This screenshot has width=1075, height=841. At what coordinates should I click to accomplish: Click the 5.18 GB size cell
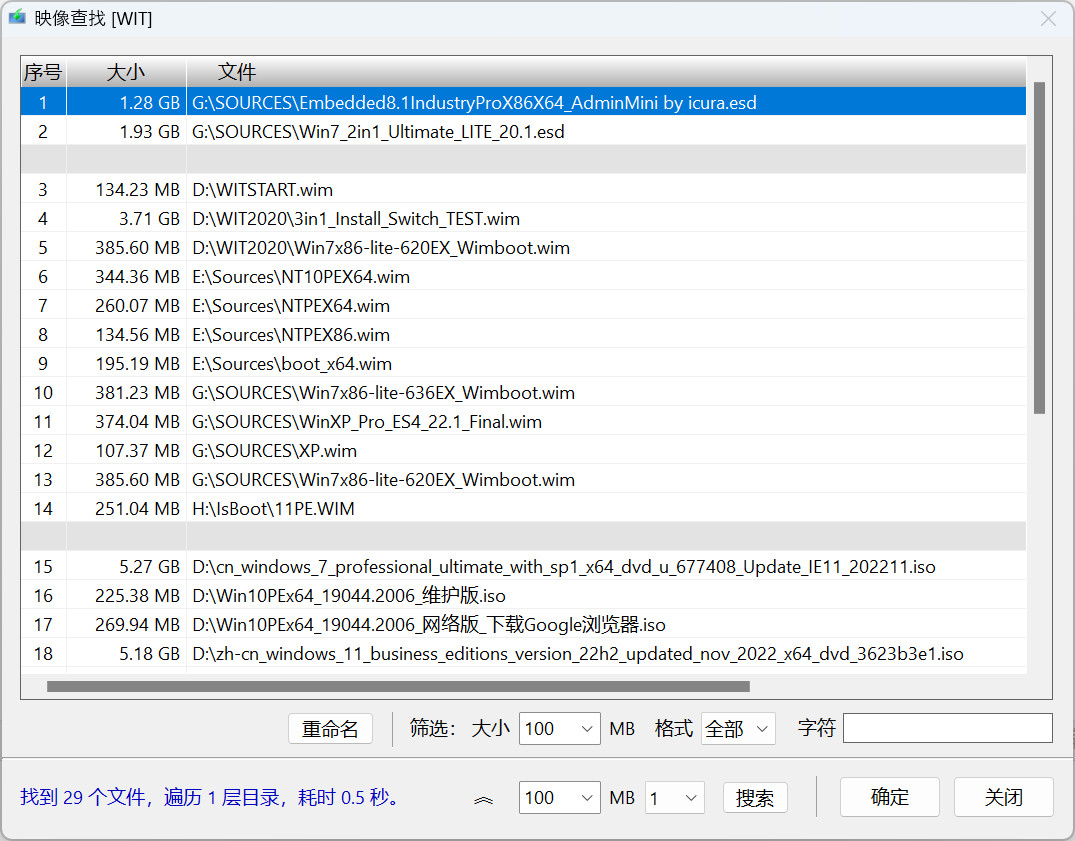tap(126, 654)
